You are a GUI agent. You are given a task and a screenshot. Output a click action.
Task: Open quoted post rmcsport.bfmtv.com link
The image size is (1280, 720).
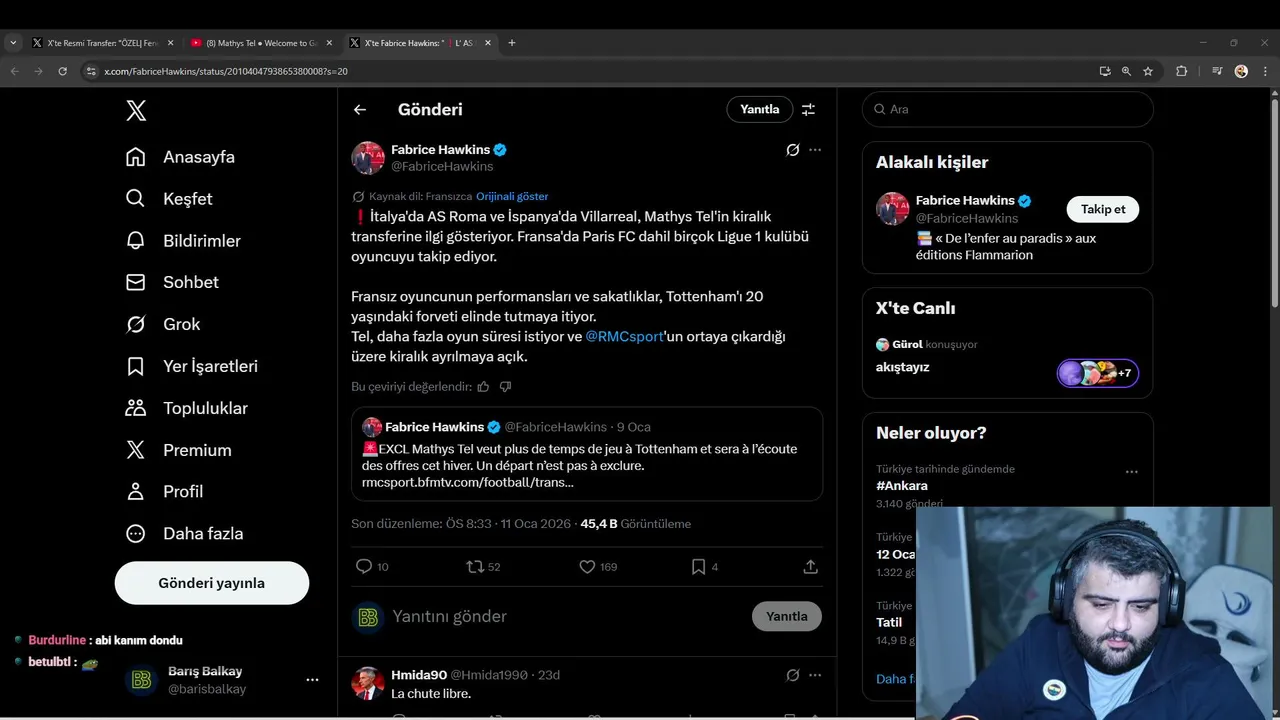pos(468,483)
